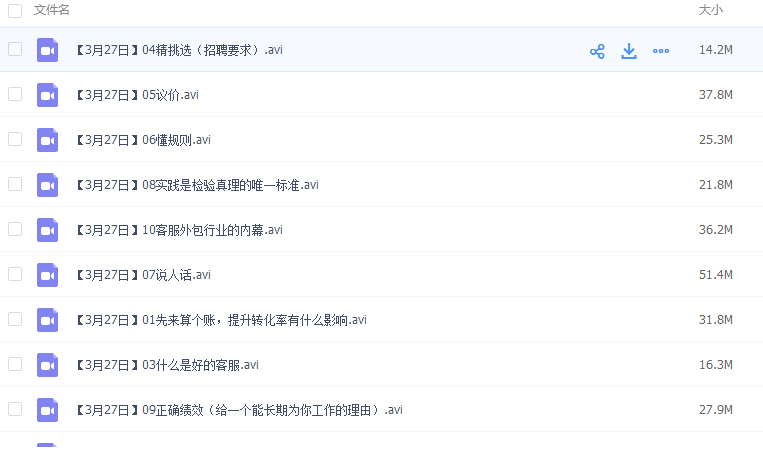Click video icon of 07说人话.avi
This screenshot has height=470, width=763.
coord(47,275)
